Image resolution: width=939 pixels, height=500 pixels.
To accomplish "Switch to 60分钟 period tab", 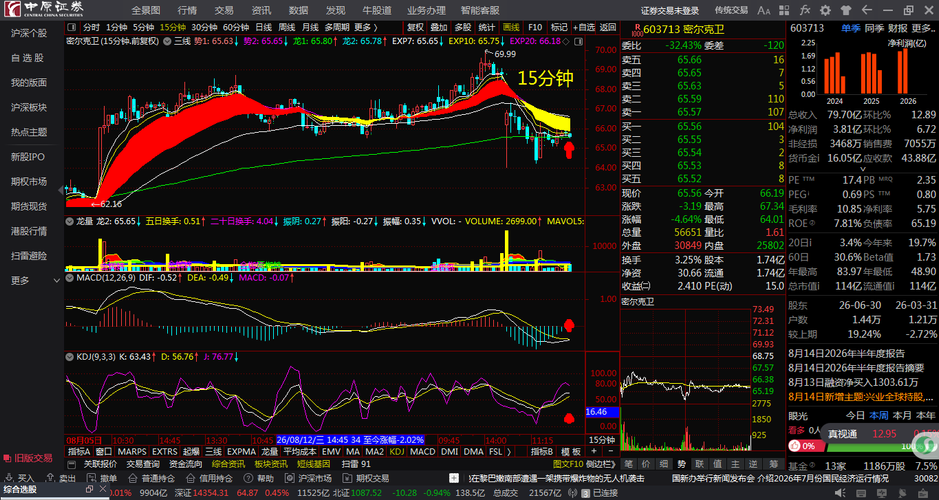I will [236, 27].
